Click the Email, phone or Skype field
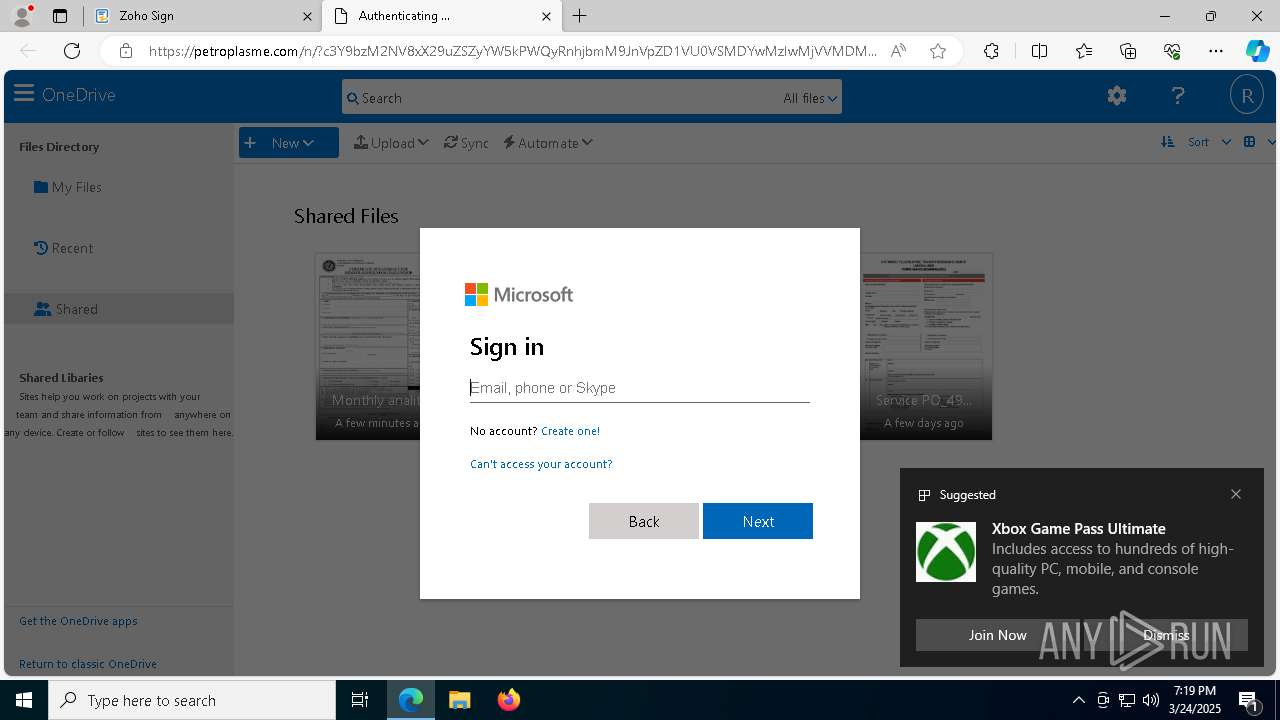This screenshot has width=1280, height=720. click(x=640, y=388)
